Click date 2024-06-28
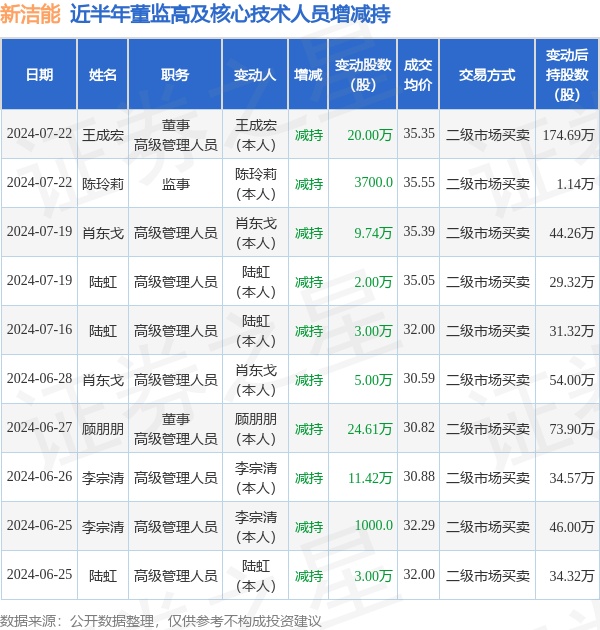The width and height of the screenshot is (600, 630). 39,378
